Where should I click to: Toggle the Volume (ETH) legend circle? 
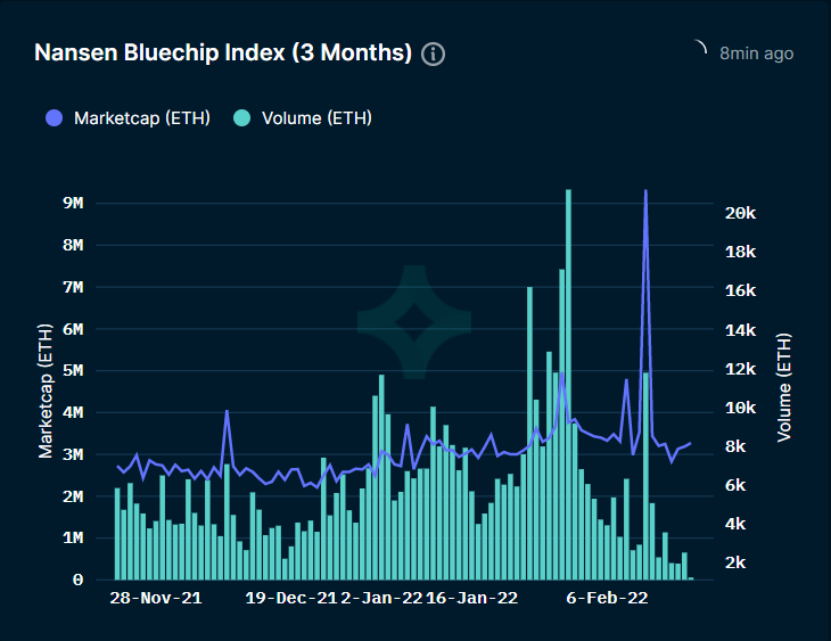click(x=242, y=118)
